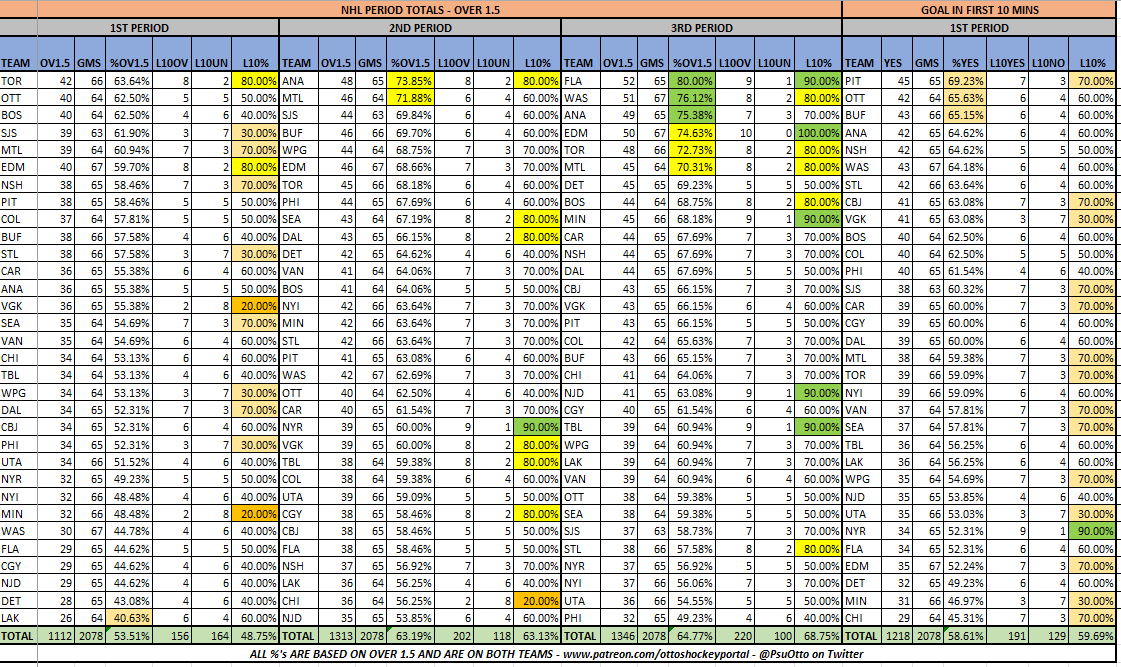Click the 1218 total in the bottom row
Screen dimensions: 1121x667
click(897, 636)
